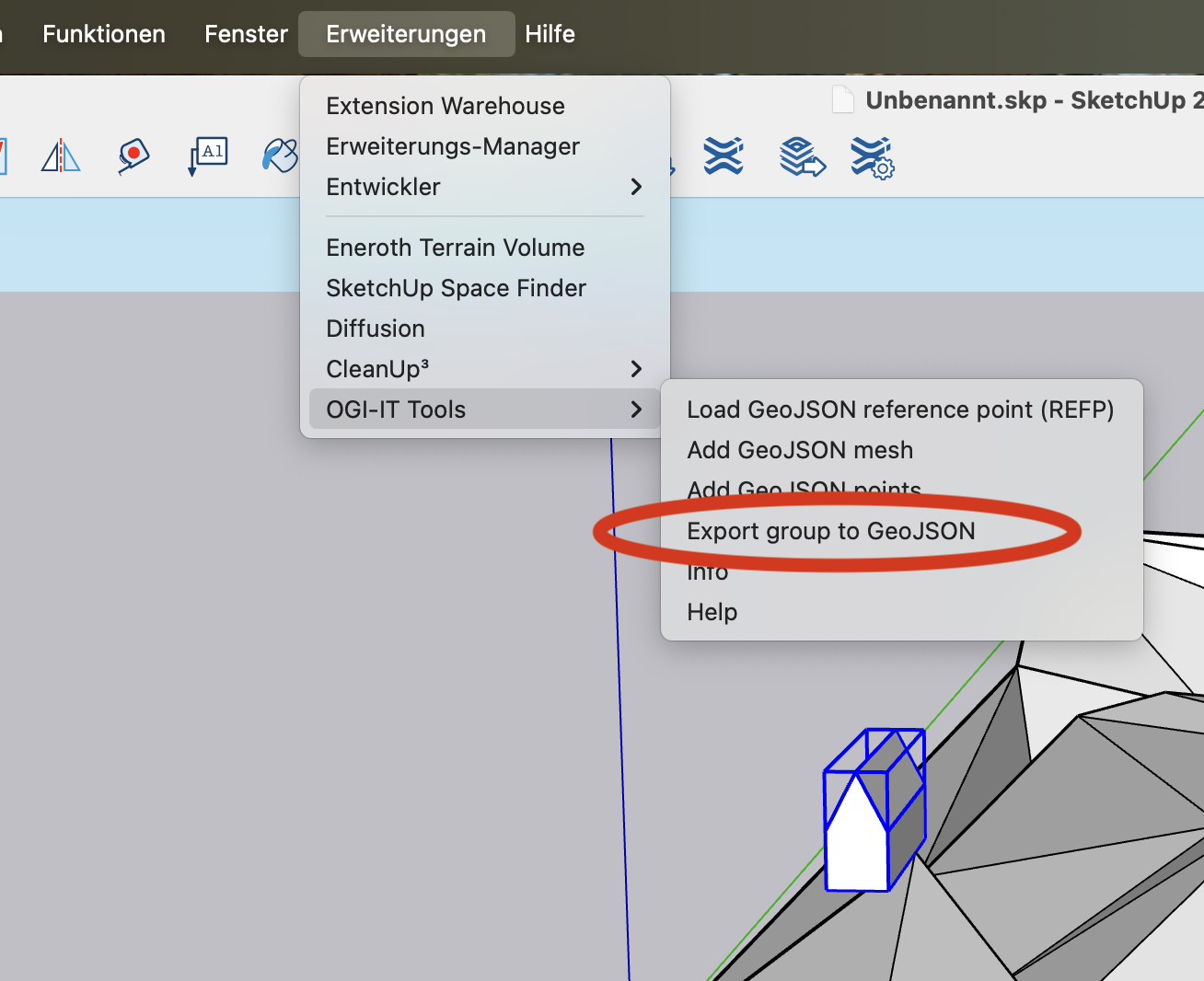Viewport: 1204px width, 981px height.
Task: Launch SketchUp Space Finder
Action: [485, 288]
